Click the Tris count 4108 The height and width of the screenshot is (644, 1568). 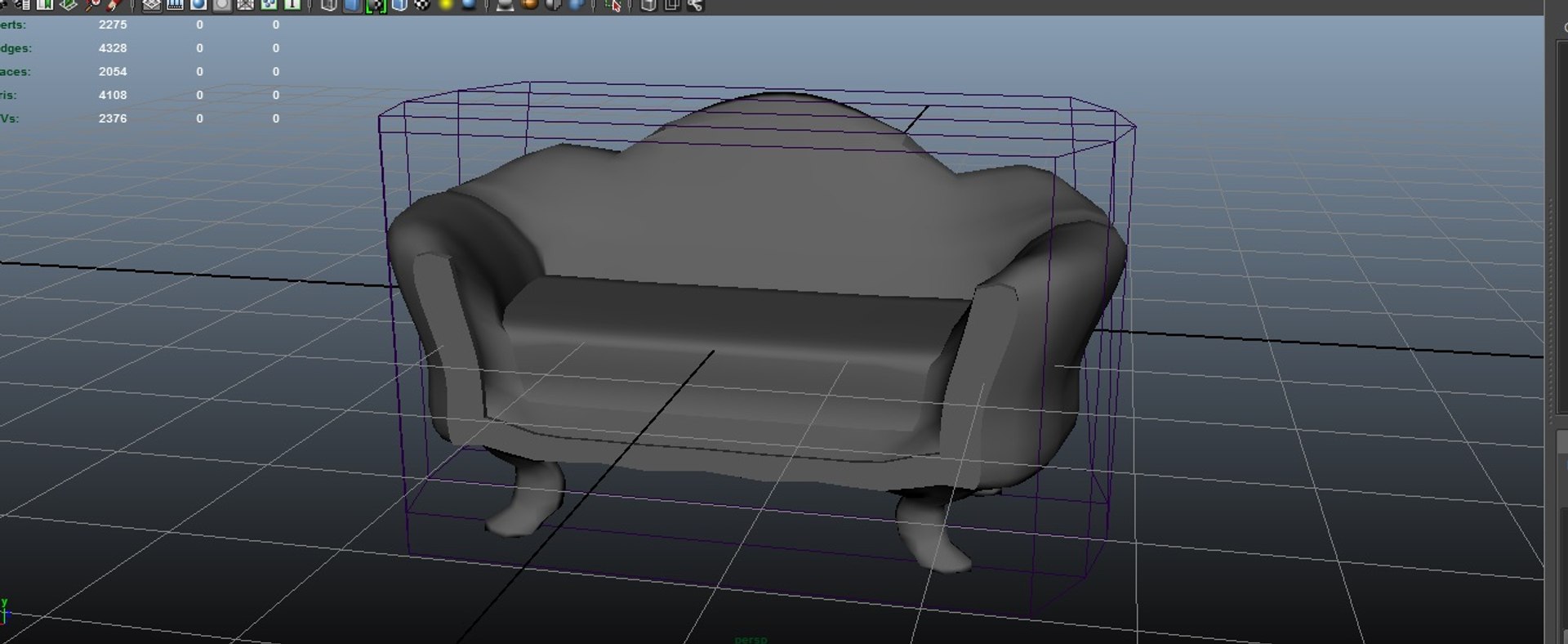pyautogui.click(x=113, y=95)
